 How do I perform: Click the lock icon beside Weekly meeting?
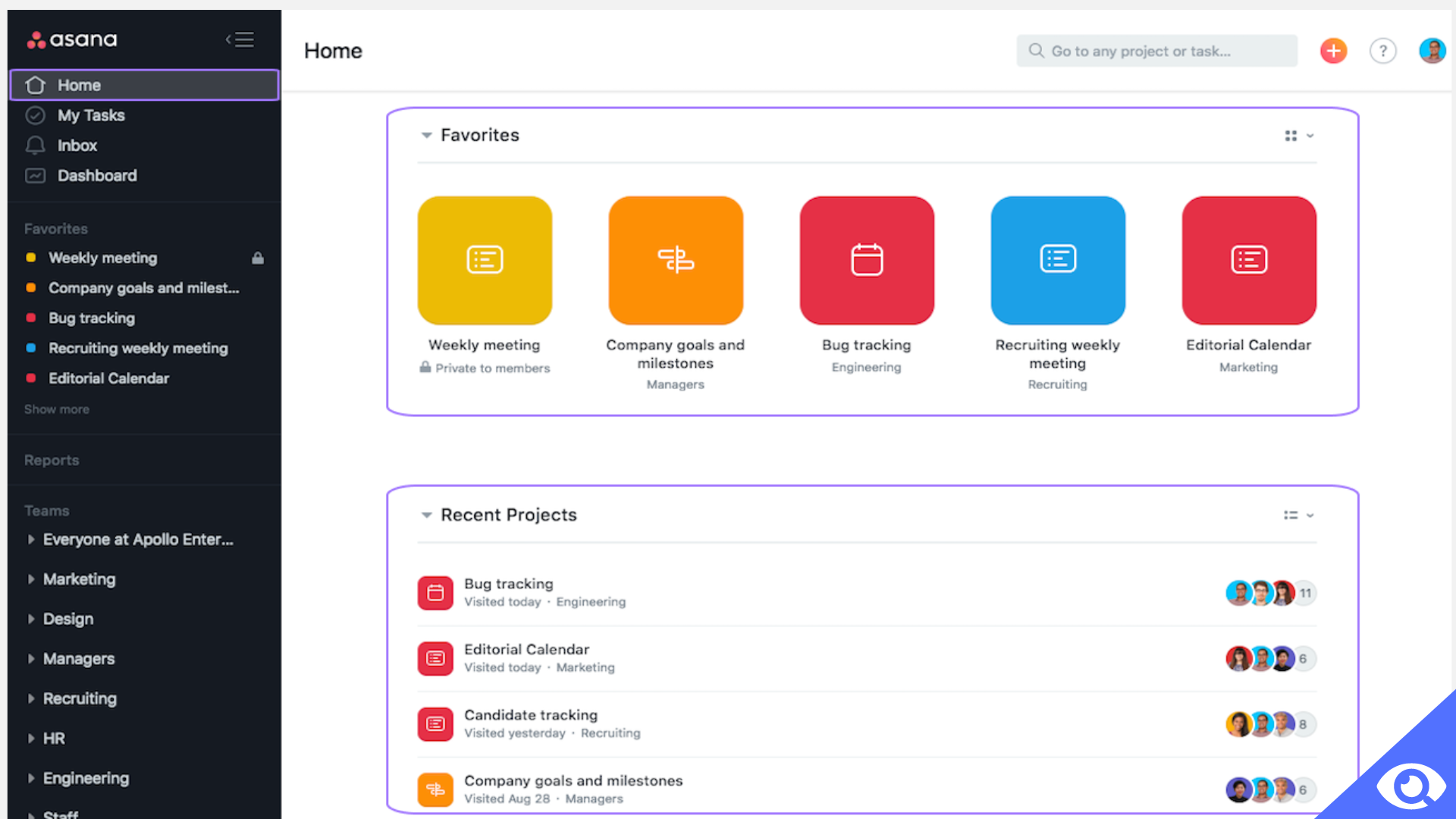[x=258, y=258]
